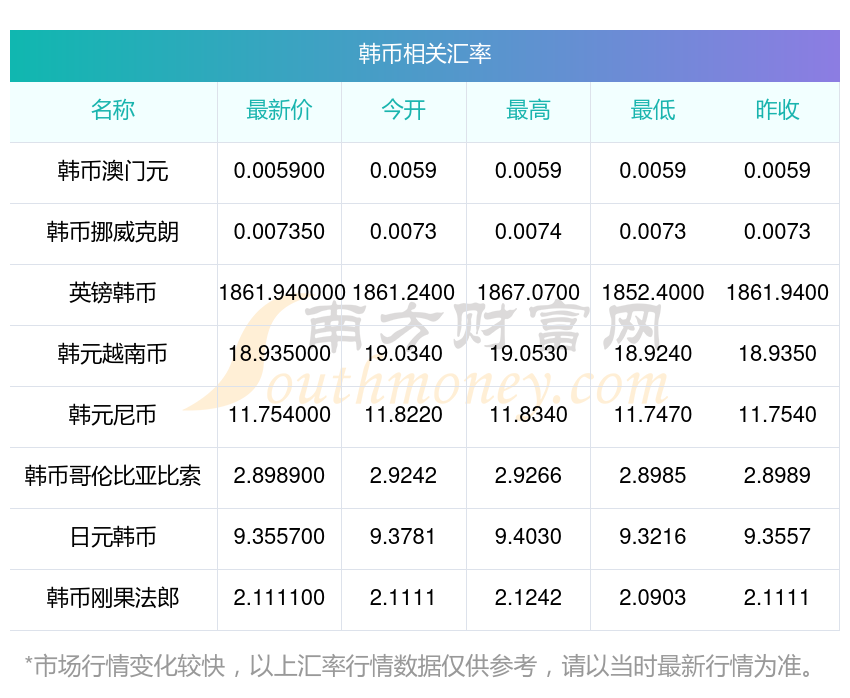The width and height of the screenshot is (850, 698).
Task: Select the 韩元越南币 row name
Action: point(113,354)
